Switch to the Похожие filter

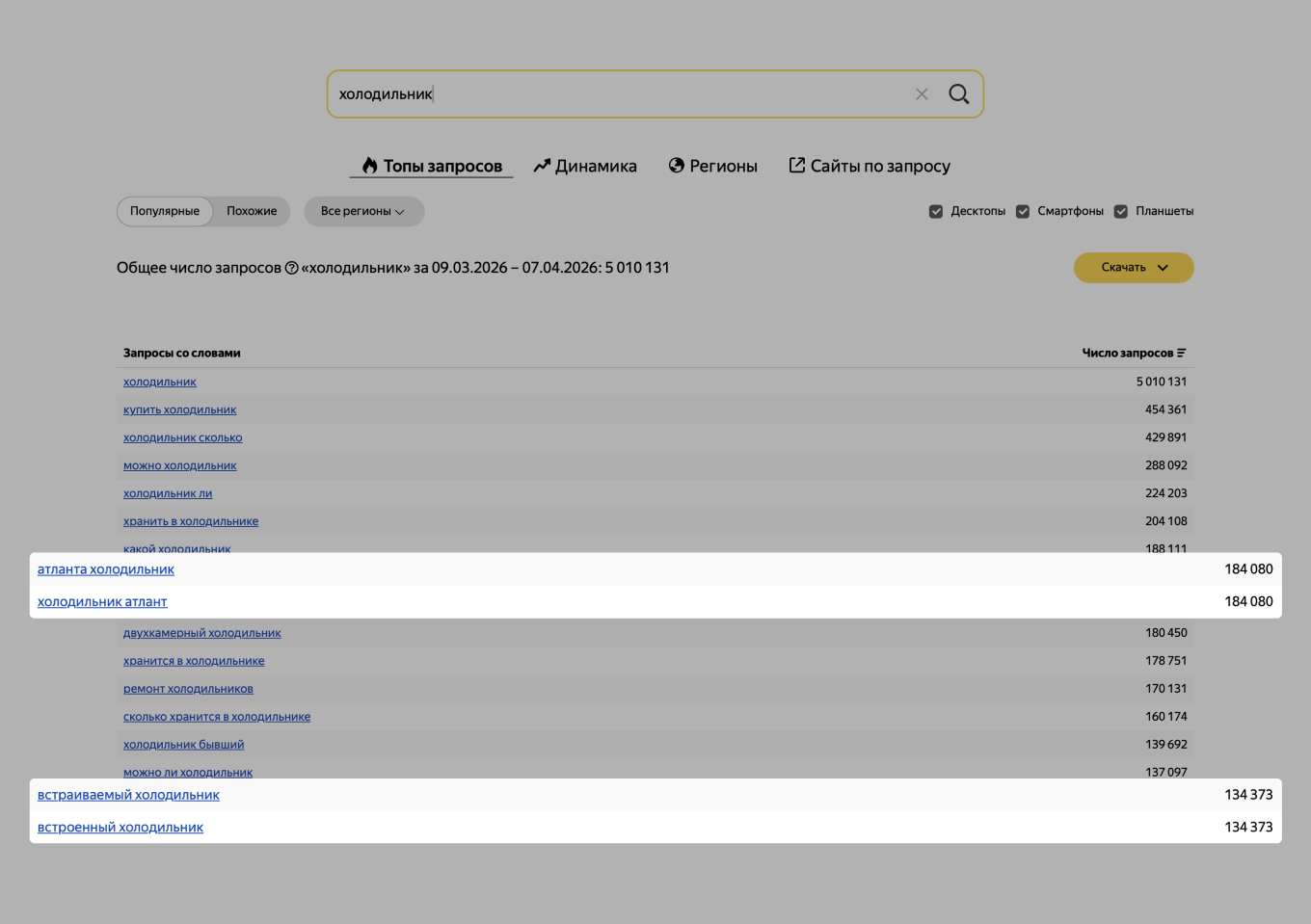252,212
